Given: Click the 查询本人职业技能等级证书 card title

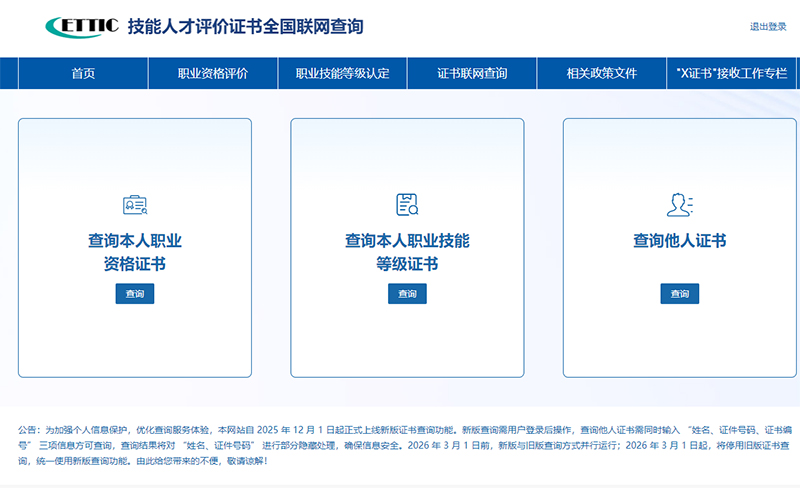Looking at the screenshot, I should tap(407, 252).
